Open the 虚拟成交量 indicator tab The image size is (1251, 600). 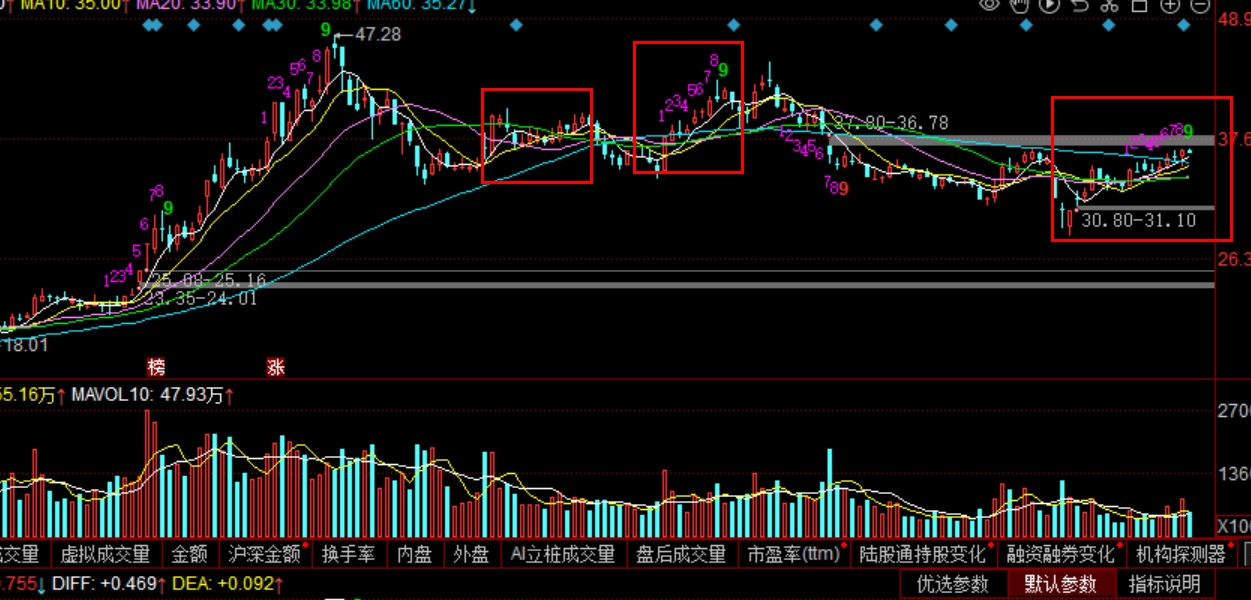[x=105, y=553]
